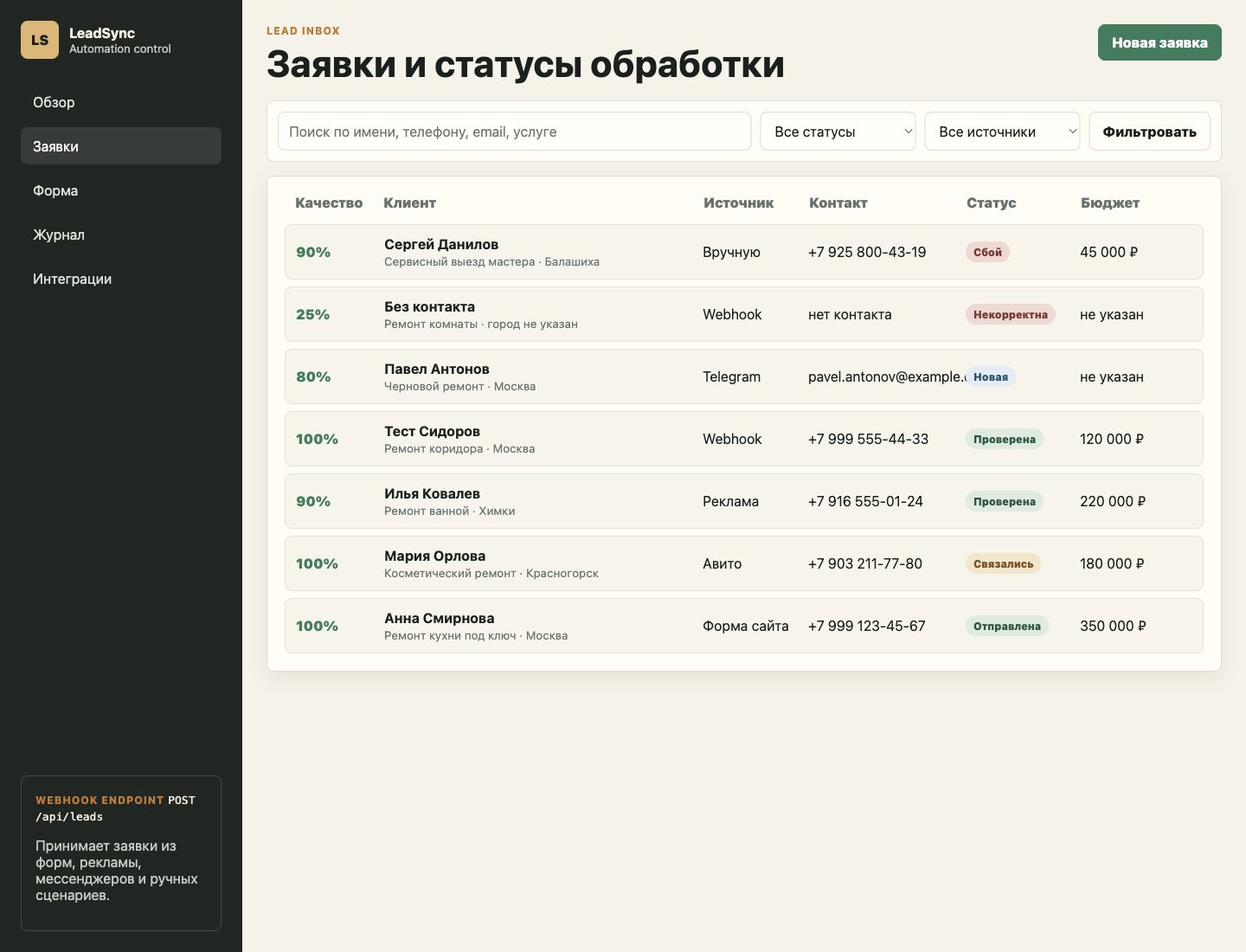Open the Мария Орлова lead
Viewport: 1246px width, 952px height.
(744, 563)
